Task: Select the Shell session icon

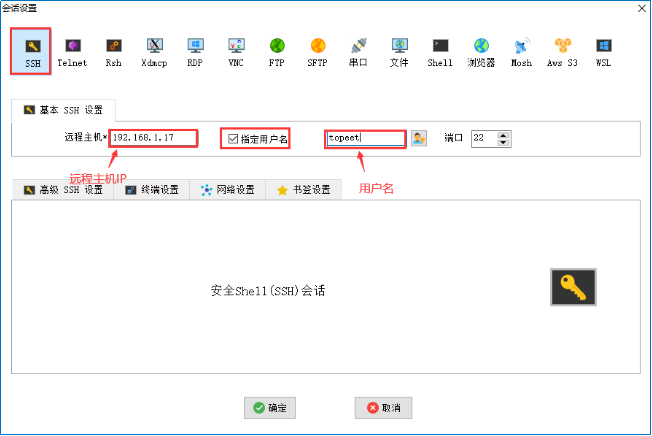Action: 440,52
